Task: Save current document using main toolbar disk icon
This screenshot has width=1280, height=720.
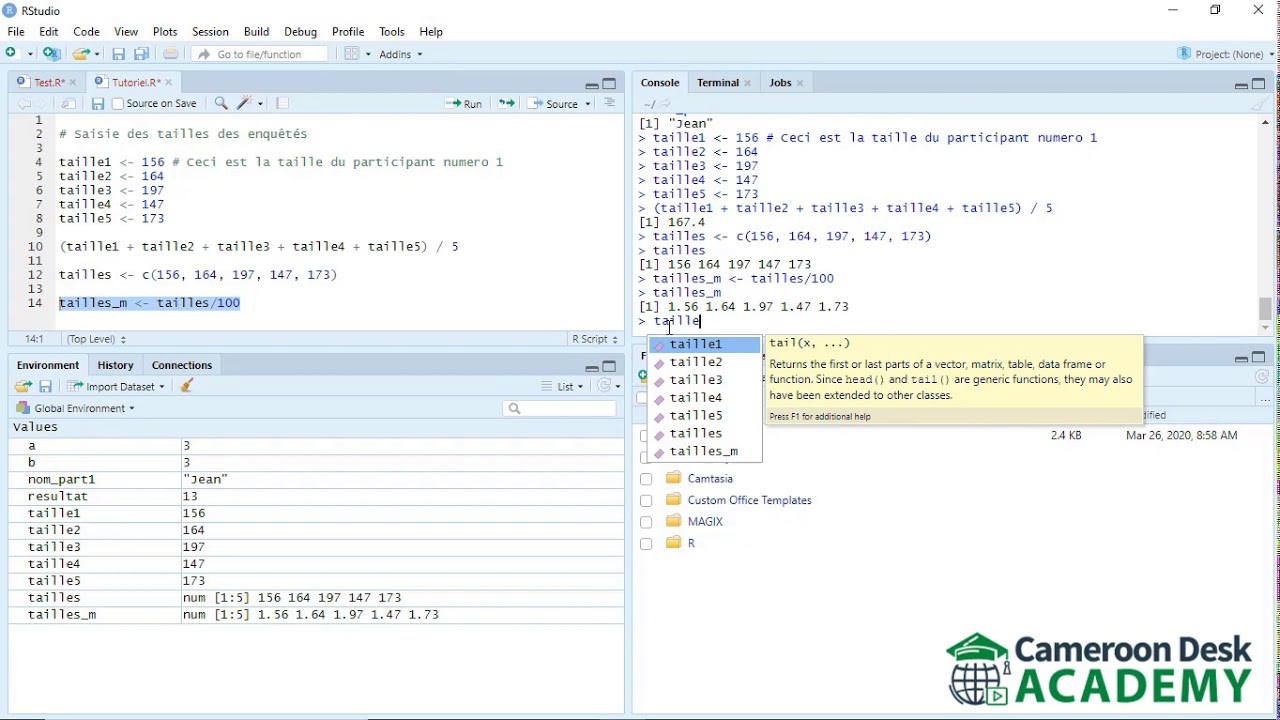Action: tap(118, 54)
